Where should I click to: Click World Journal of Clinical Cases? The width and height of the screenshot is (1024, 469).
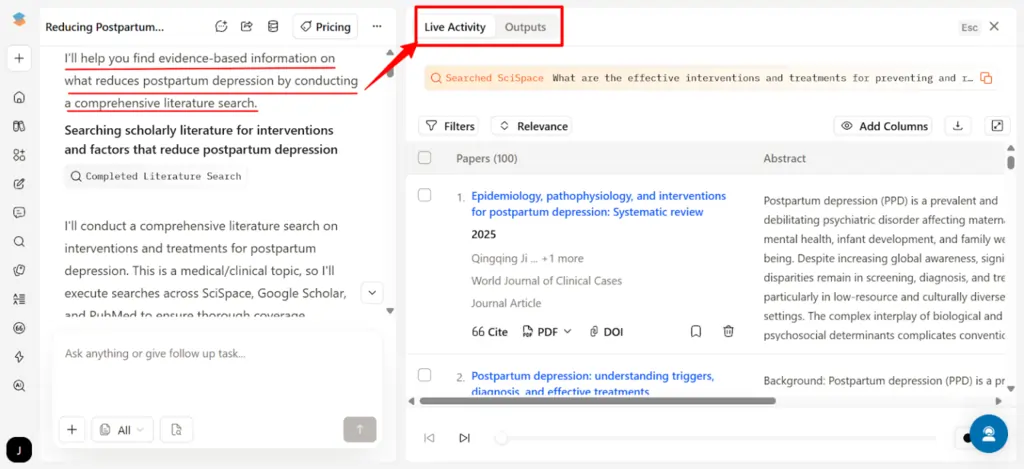(x=547, y=281)
